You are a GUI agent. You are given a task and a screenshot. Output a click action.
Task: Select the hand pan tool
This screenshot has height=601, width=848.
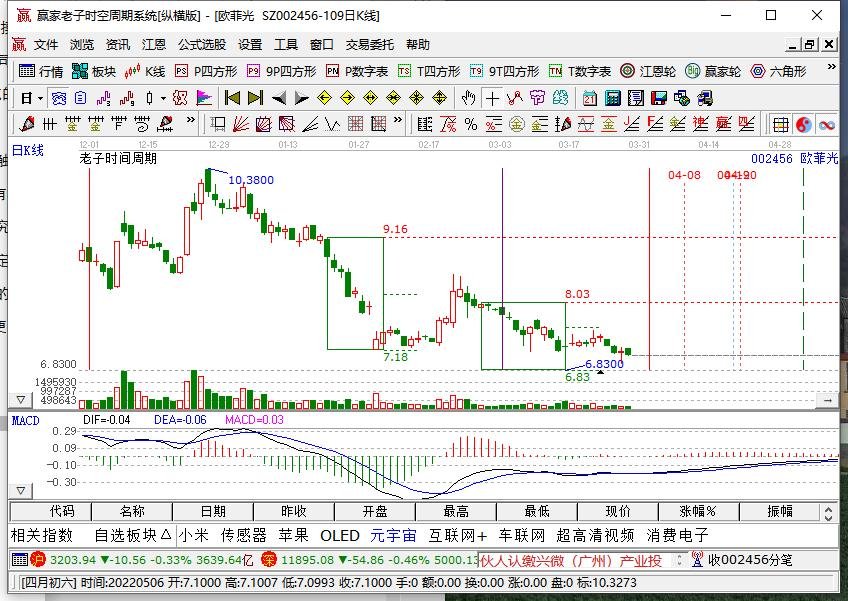(468, 98)
